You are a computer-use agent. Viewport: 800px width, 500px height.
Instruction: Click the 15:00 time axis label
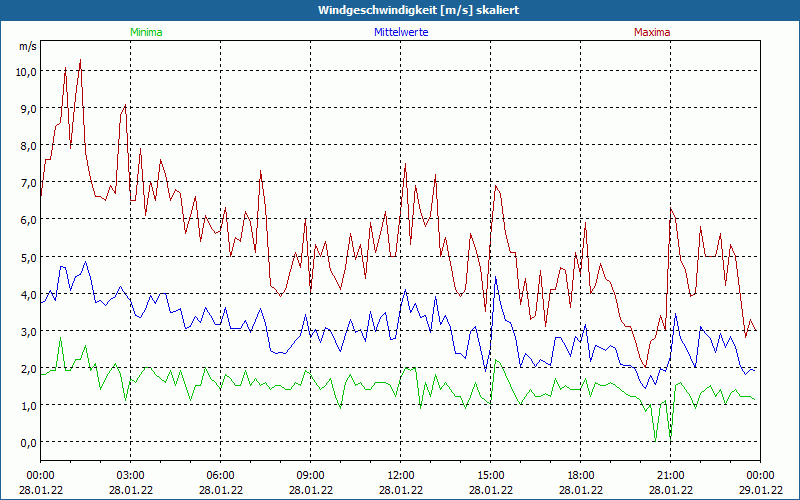click(x=490, y=475)
